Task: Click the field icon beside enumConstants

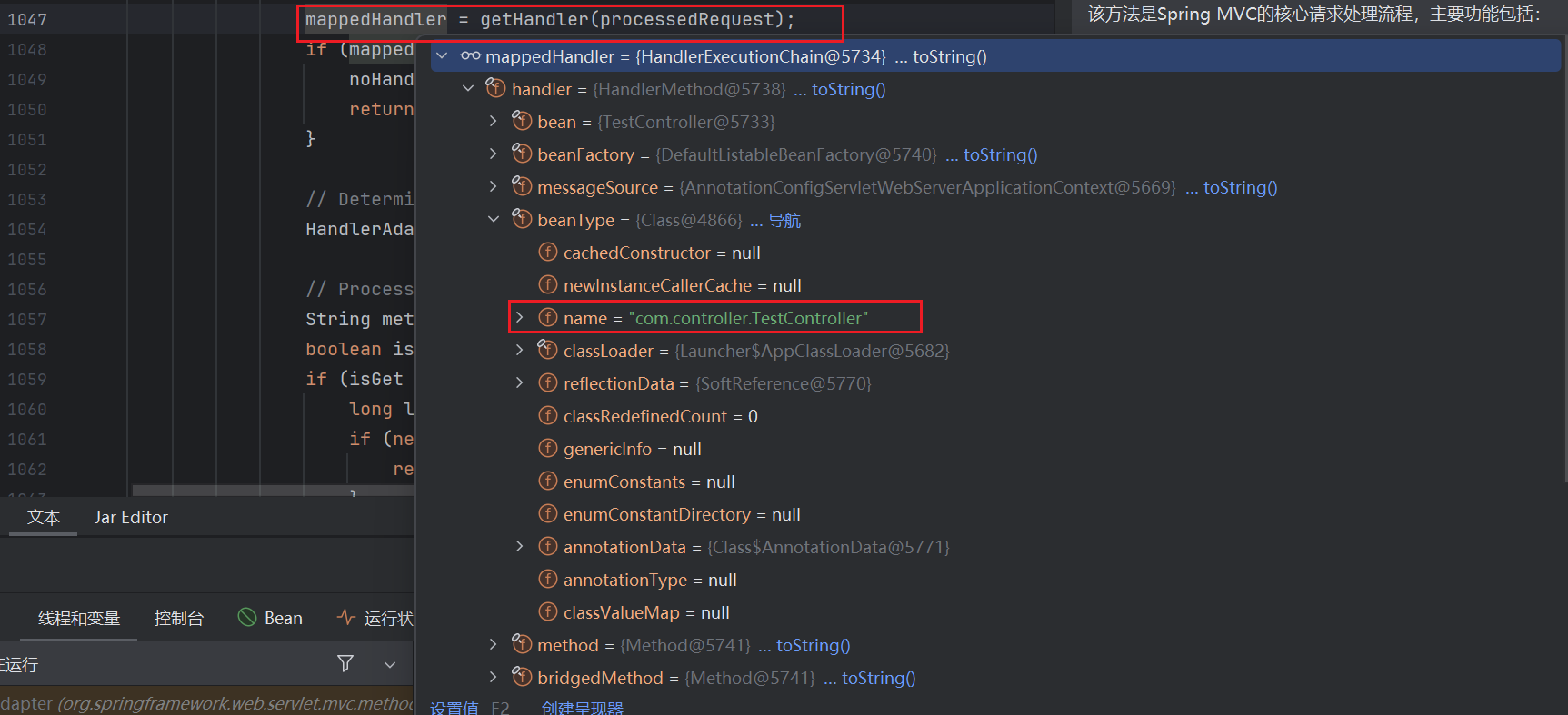Action: pyautogui.click(x=547, y=482)
